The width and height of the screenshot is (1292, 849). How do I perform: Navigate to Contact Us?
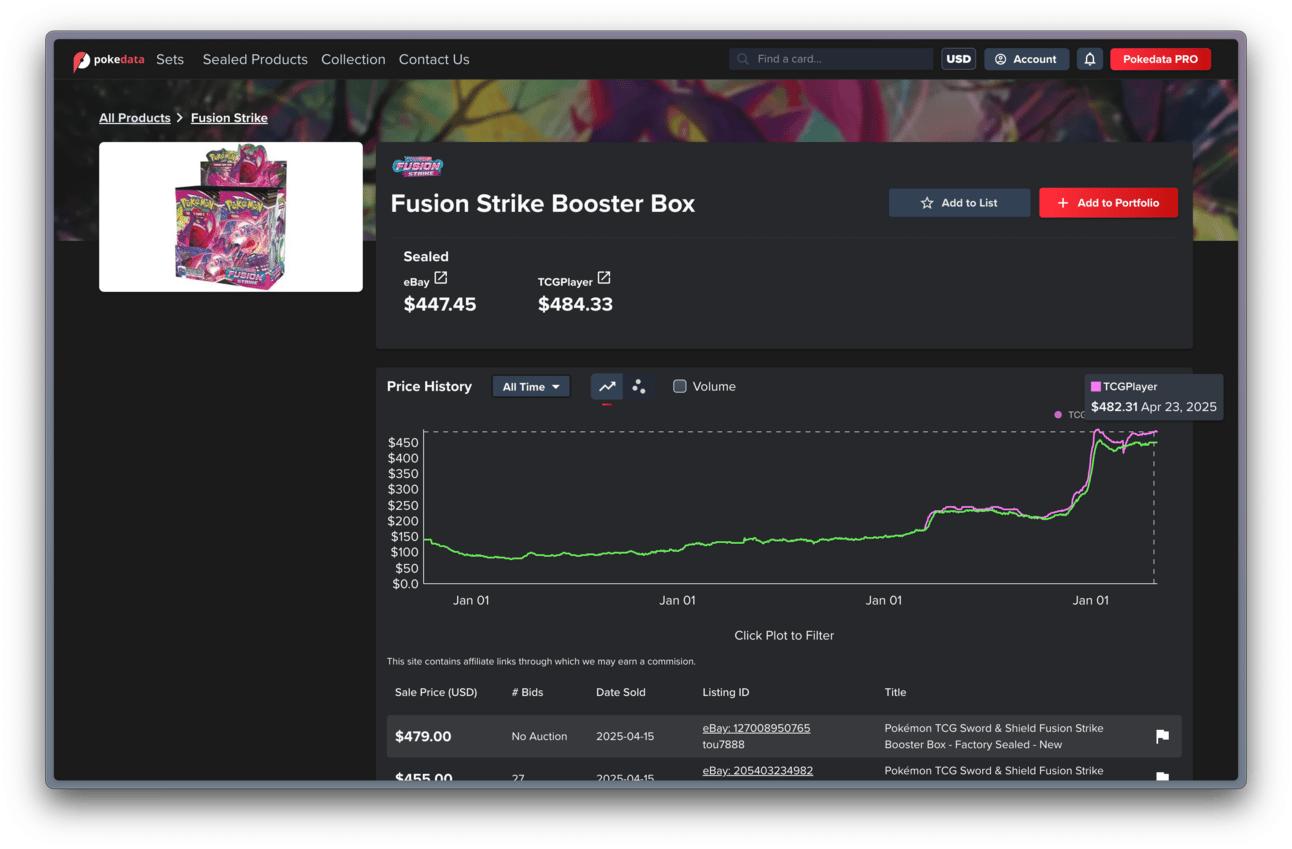434,60
